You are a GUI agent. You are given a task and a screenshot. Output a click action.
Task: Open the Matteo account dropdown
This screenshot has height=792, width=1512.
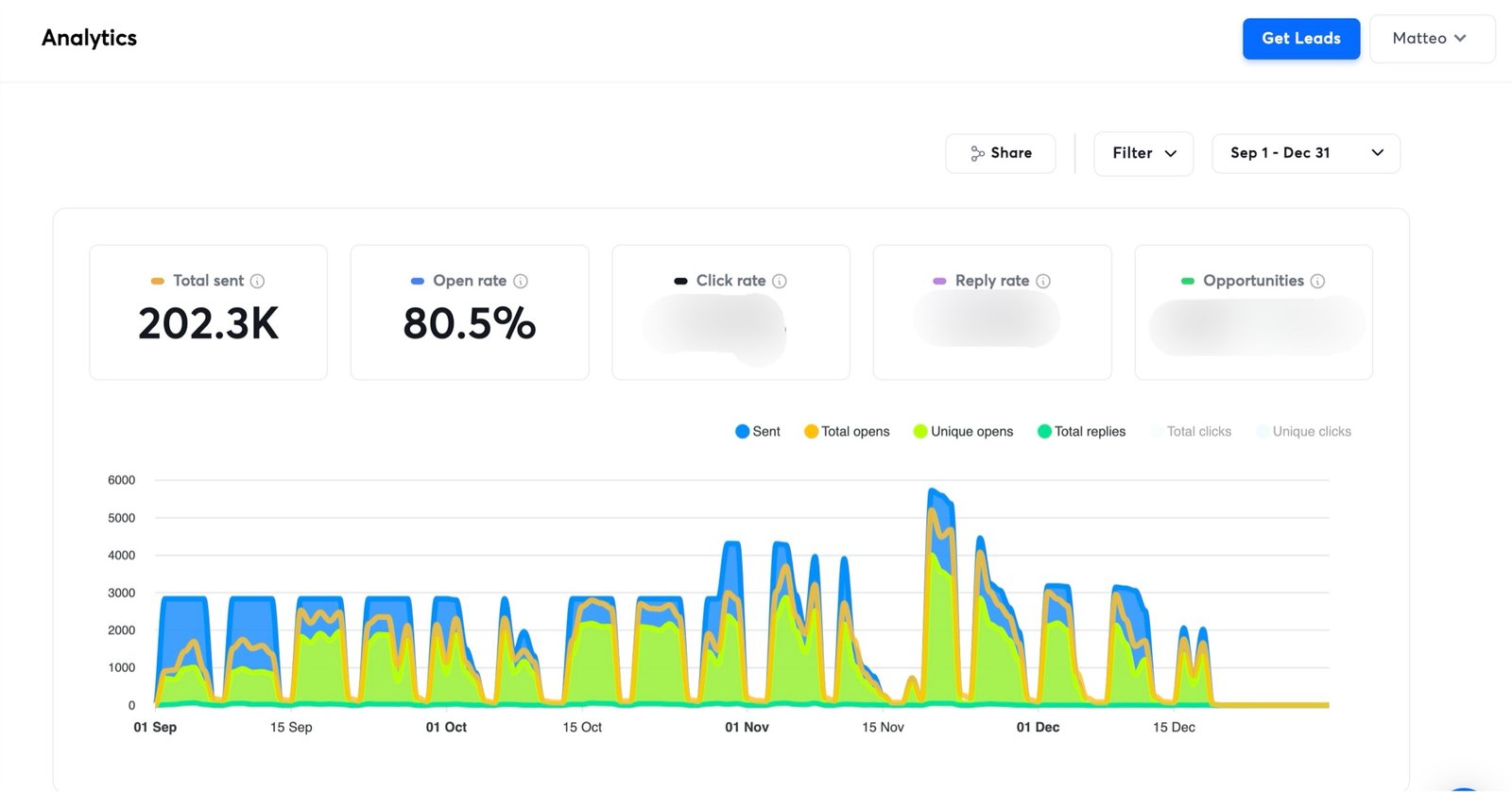1431,39
